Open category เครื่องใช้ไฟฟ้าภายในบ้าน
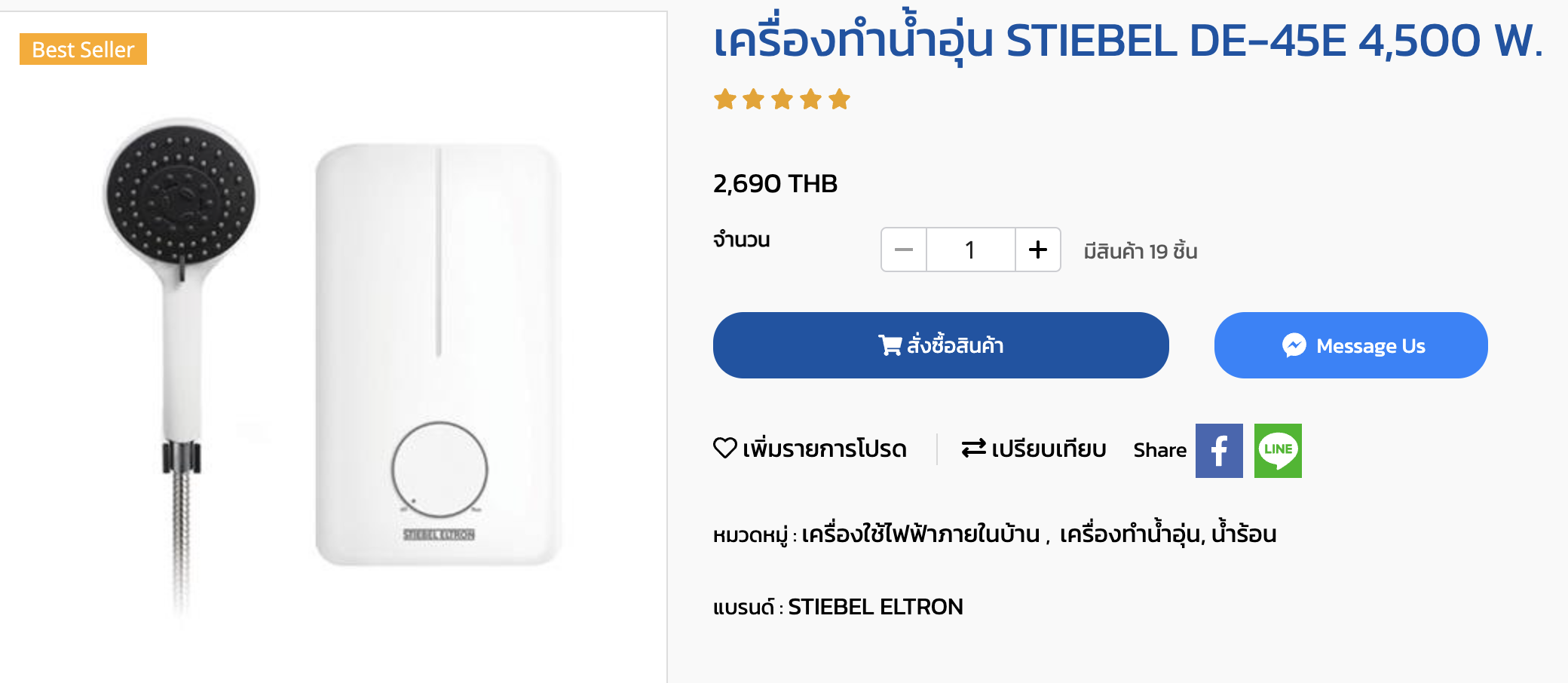The height and width of the screenshot is (683, 1568). click(x=920, y=534)
